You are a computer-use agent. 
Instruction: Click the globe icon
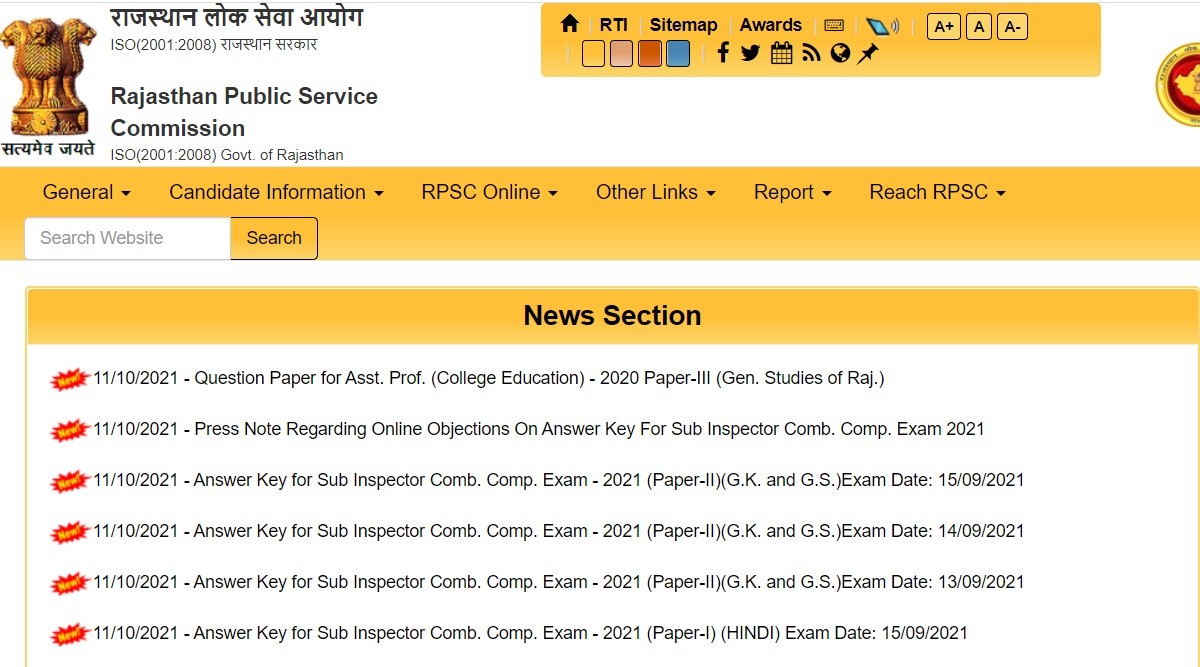click(840, 53)
